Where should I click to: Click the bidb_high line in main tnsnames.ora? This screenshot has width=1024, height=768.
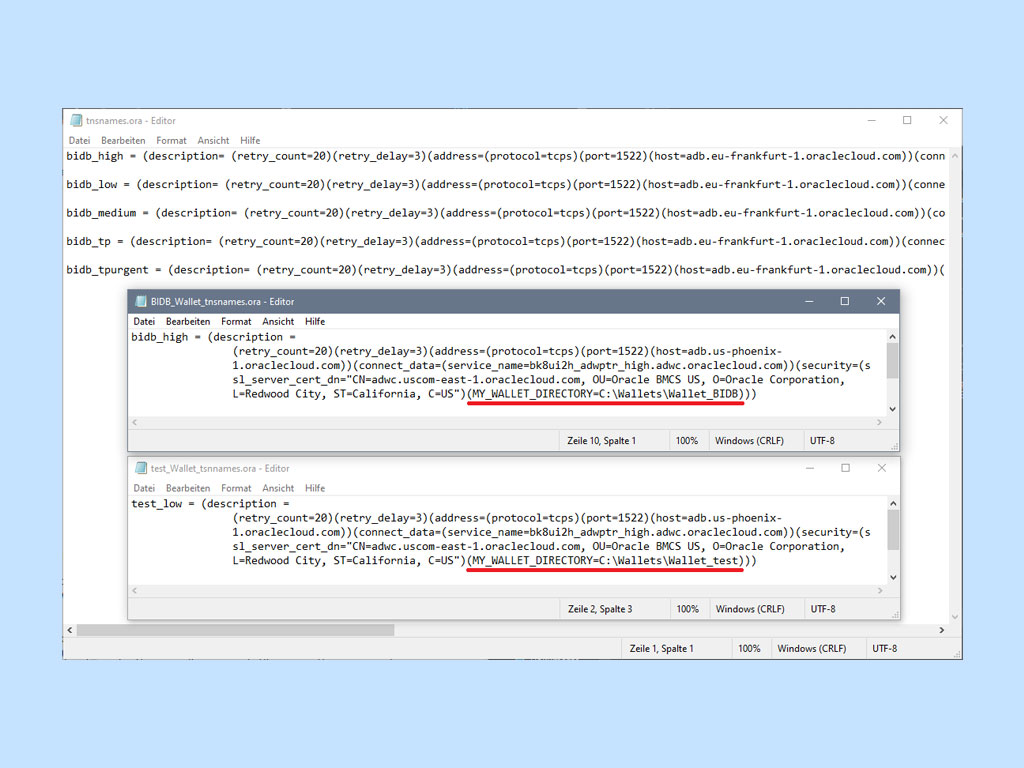click(505, 156)
